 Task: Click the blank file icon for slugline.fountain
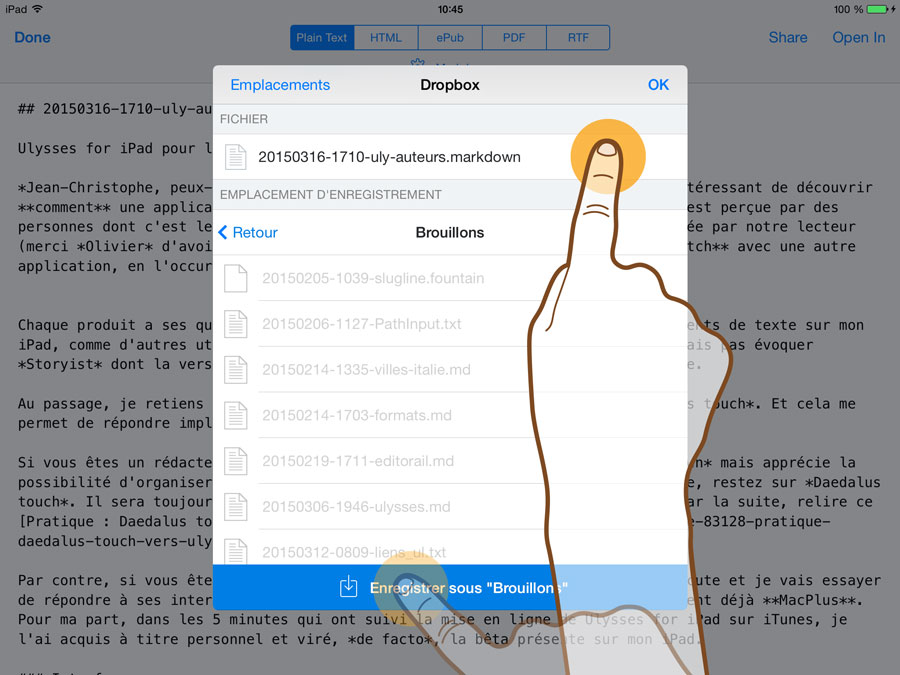[235, 278]
